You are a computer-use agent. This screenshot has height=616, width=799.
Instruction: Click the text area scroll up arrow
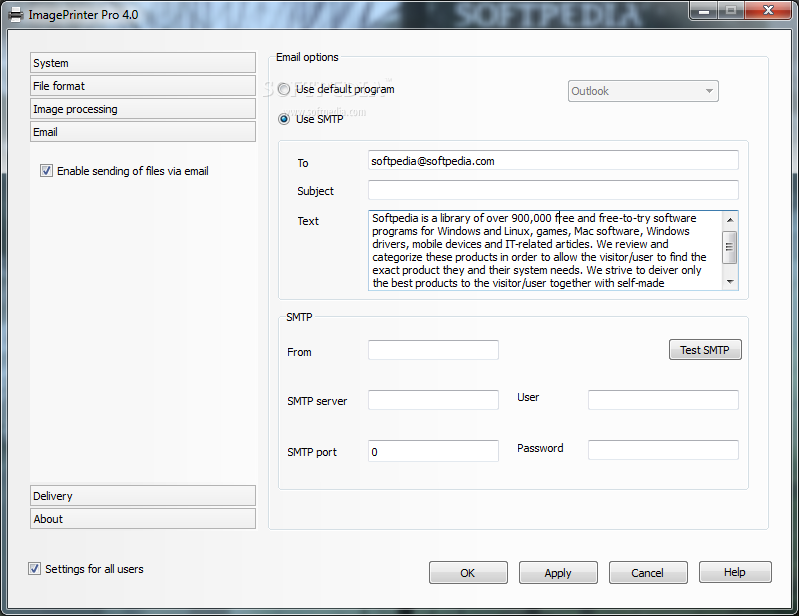click(x=730, y=219)
